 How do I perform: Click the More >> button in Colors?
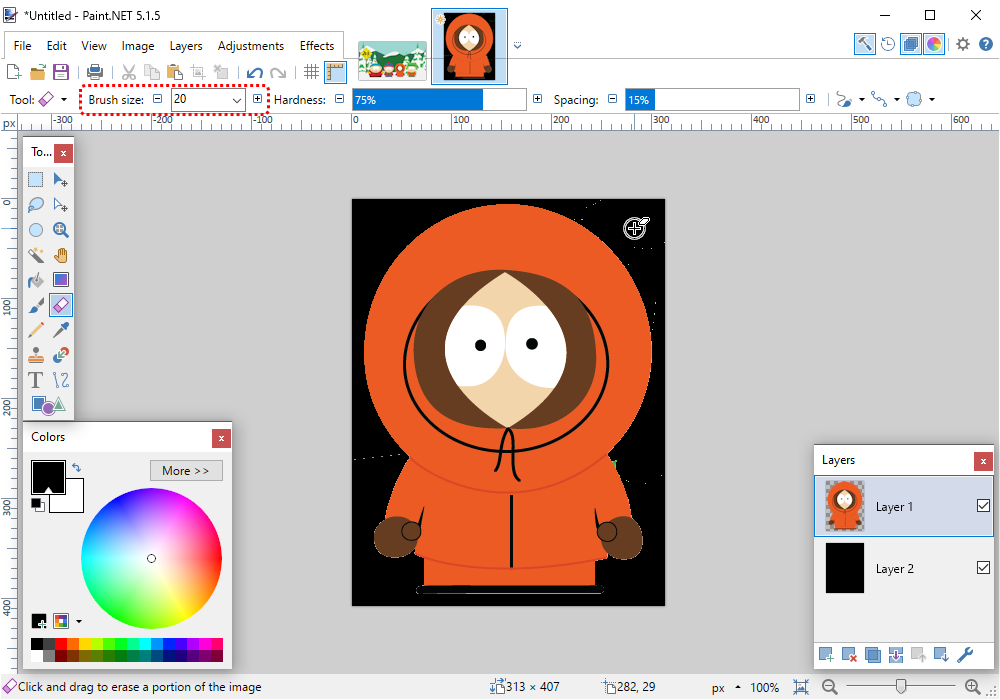click(x=186, y=470)
